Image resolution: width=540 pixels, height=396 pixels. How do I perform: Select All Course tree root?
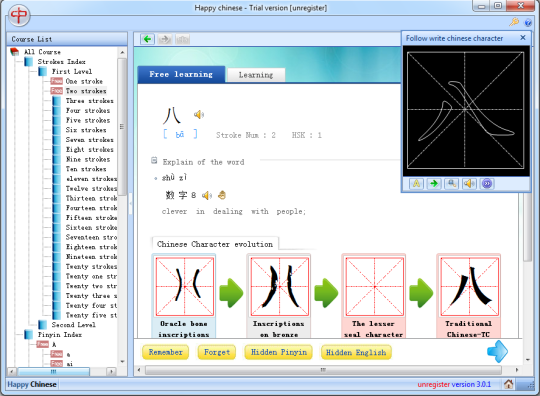tap(42, 52)
